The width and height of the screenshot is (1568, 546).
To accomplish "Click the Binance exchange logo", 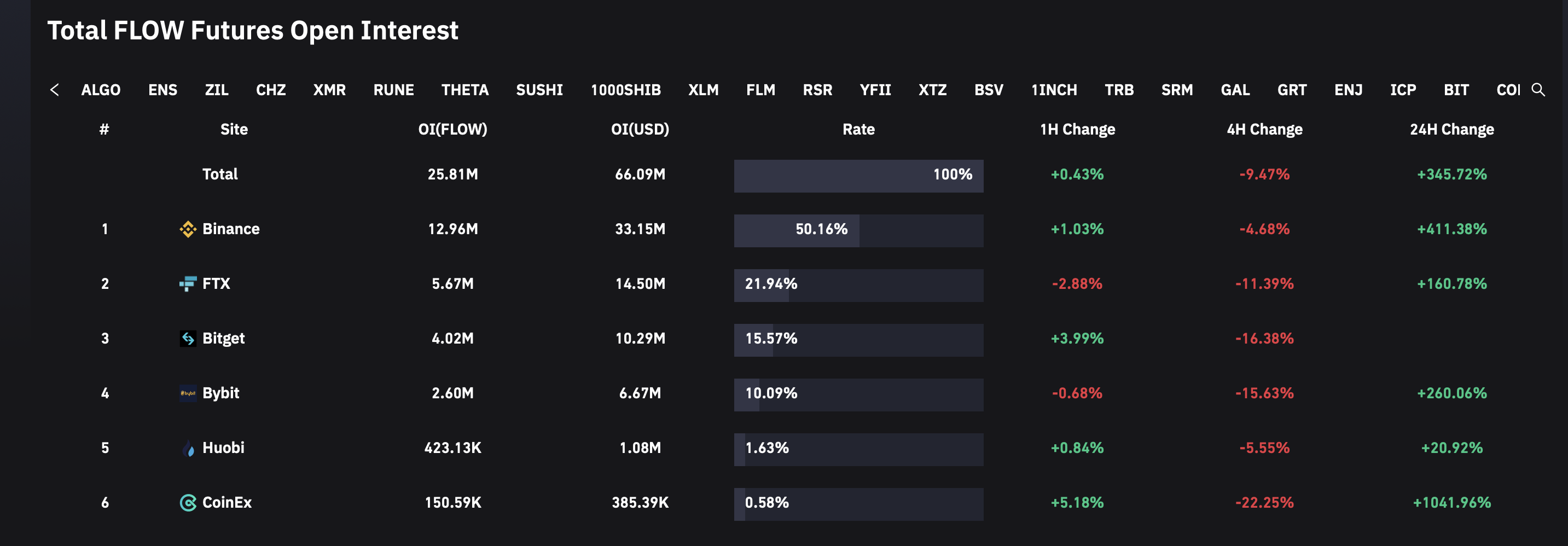I will (188, 229).
